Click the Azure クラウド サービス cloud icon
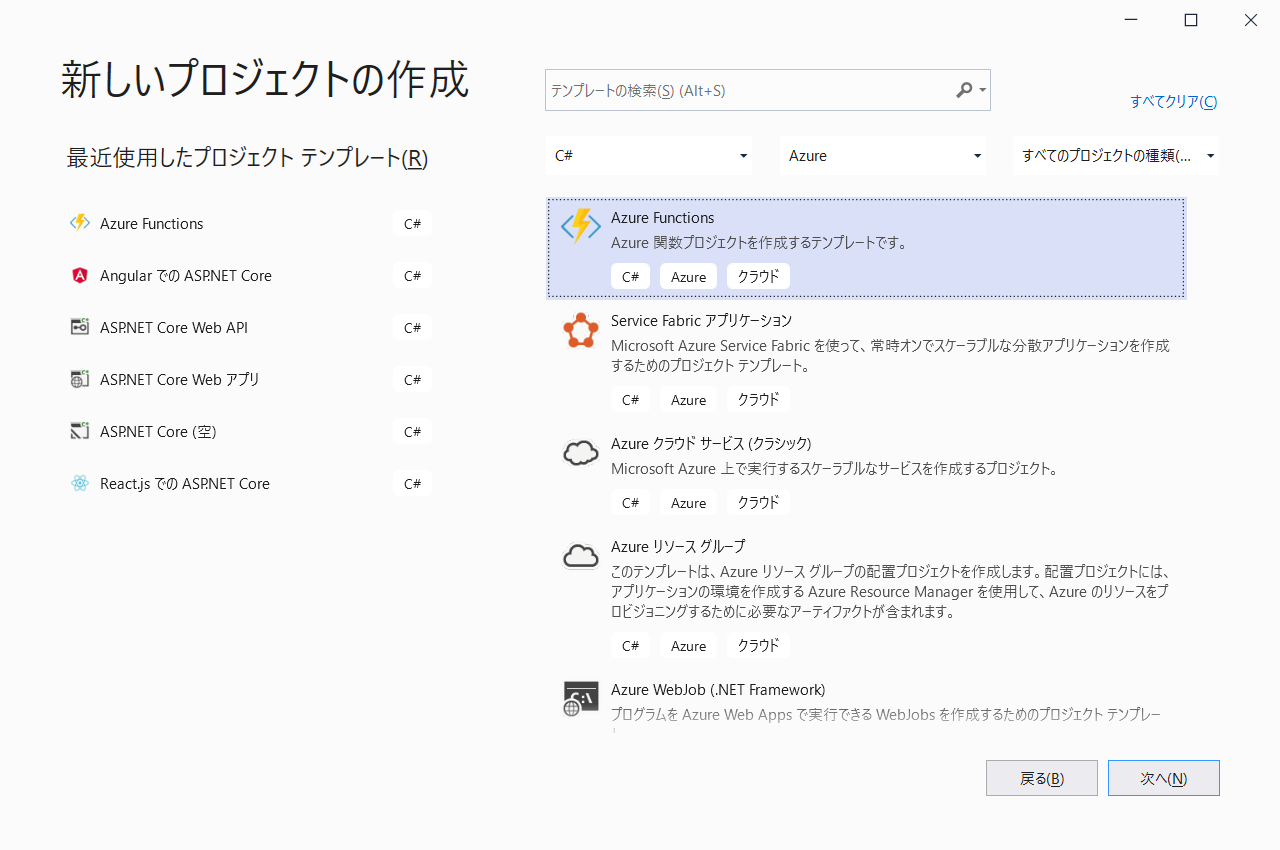1280x850 pixels. [x=581, y=454]
